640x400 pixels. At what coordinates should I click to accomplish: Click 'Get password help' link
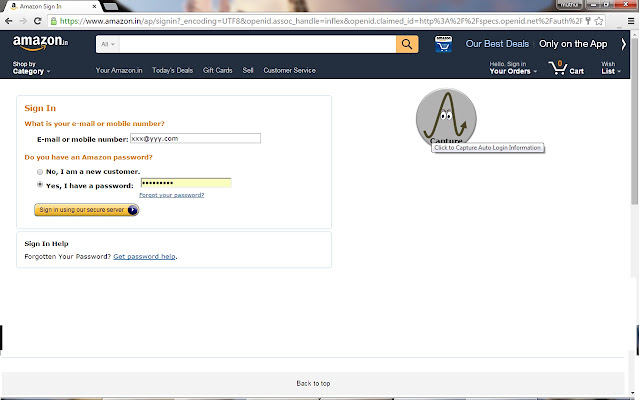click(144, 256)
